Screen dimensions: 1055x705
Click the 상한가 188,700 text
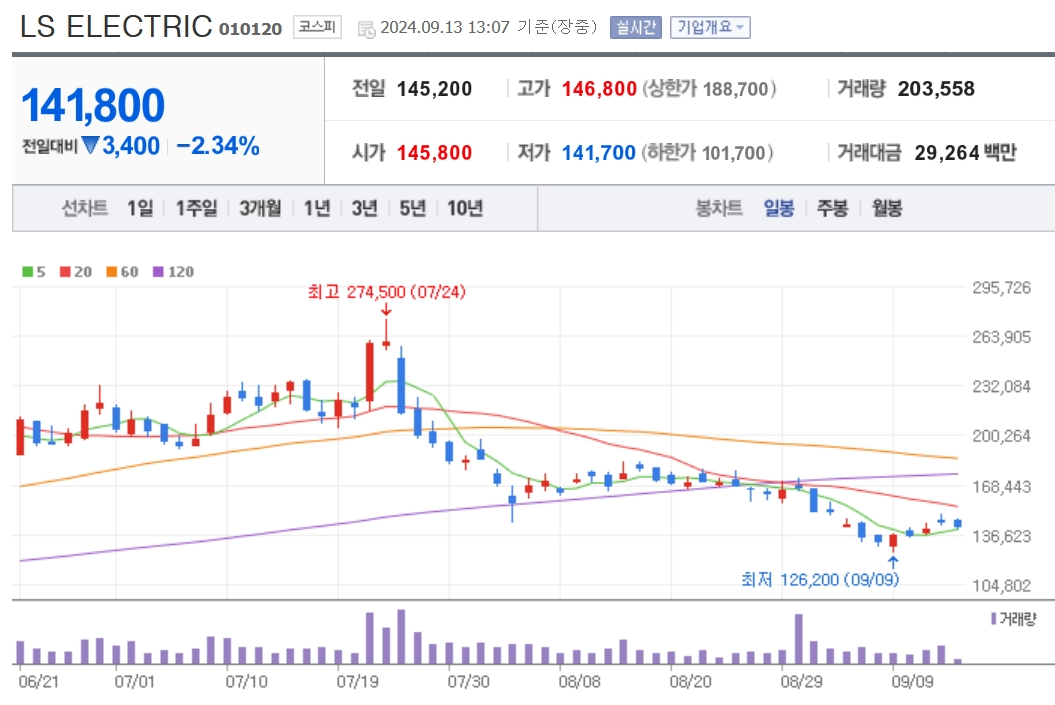pos(709,89)
